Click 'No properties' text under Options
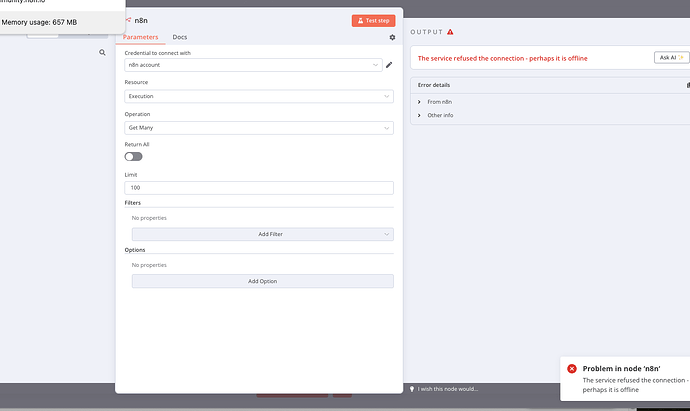Viewport: 690px width, 411px height. [149, 265]
